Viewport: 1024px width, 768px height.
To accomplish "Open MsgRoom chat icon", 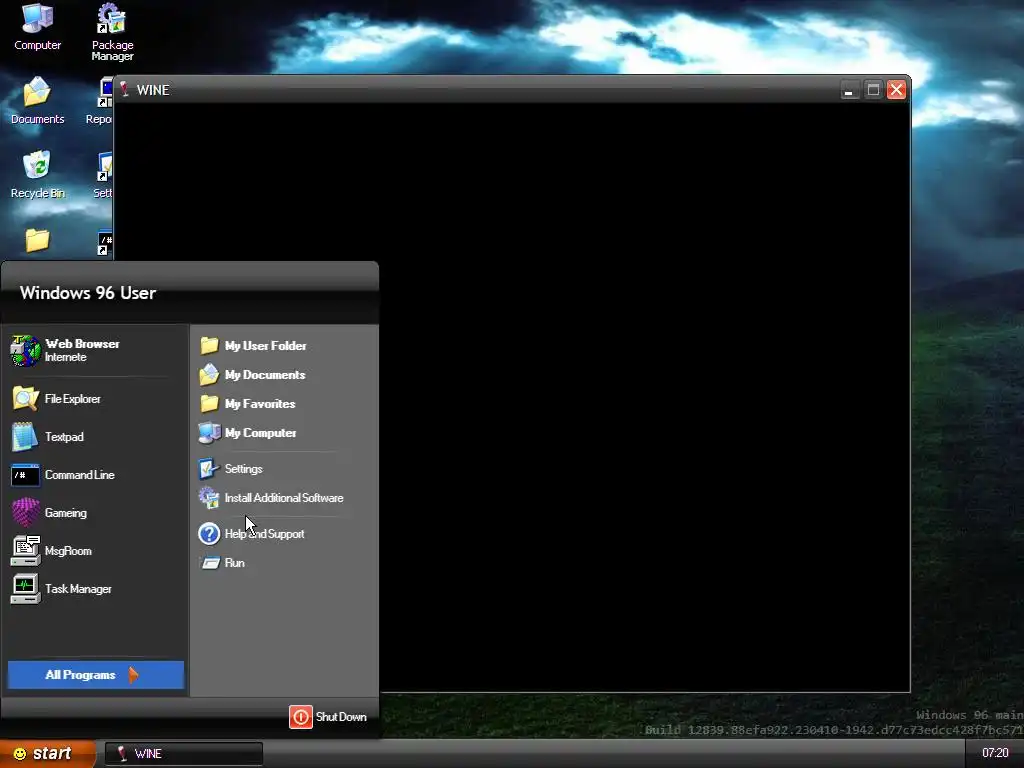I will (25, 551).
